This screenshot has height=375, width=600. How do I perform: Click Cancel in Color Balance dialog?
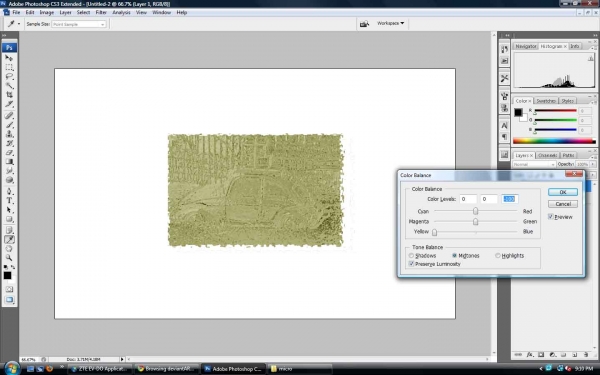click(562, 204)
